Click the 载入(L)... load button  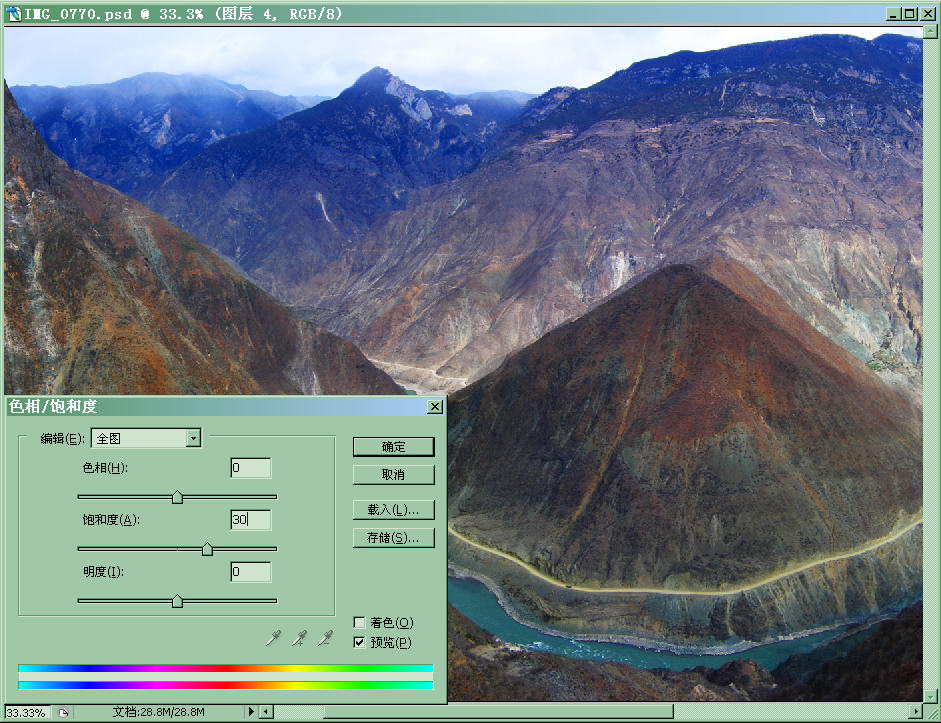tap(393, 510)
